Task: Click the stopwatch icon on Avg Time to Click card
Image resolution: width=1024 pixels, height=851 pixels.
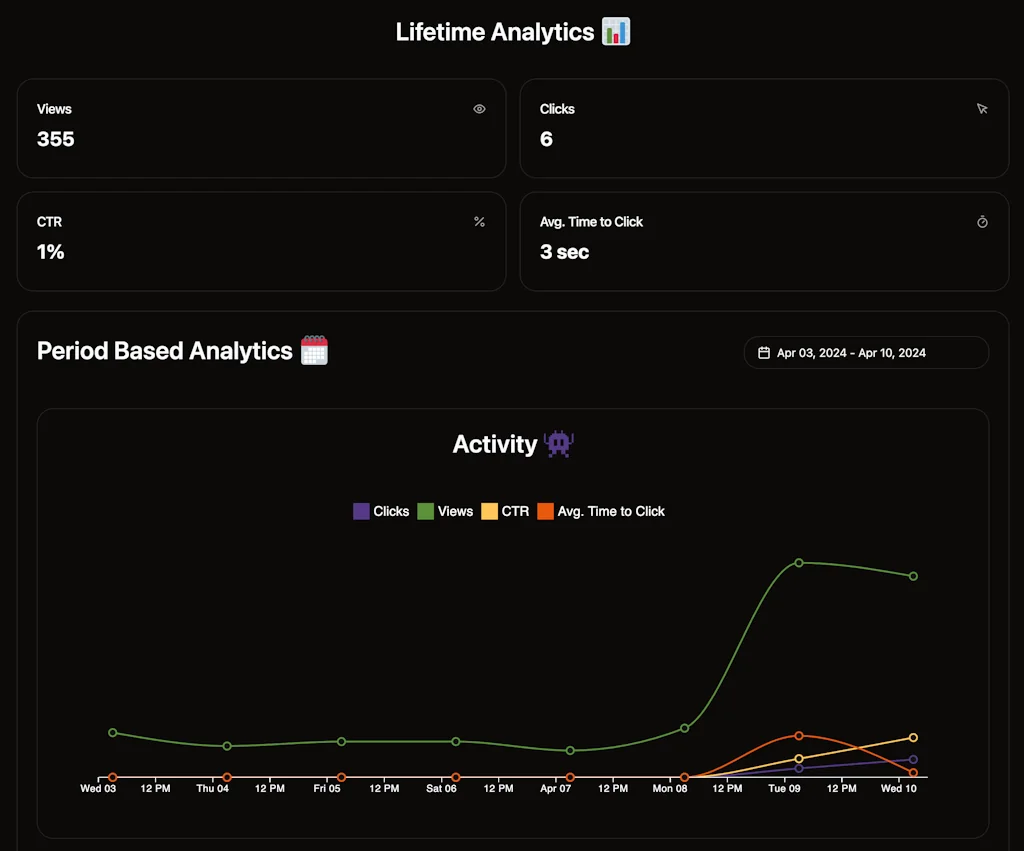Action: (x=982, y=222)
